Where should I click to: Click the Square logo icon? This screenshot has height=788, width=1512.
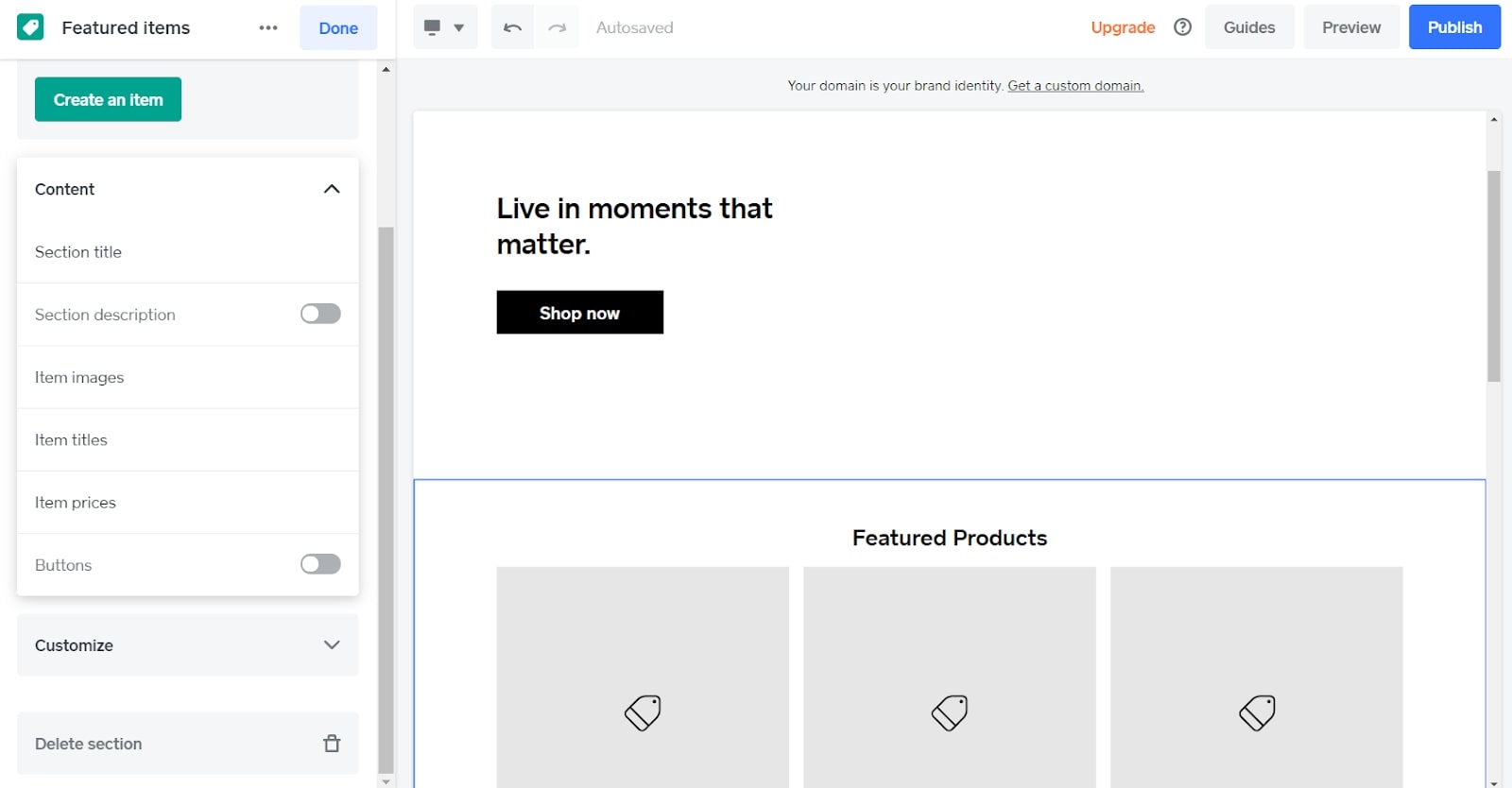30,27
